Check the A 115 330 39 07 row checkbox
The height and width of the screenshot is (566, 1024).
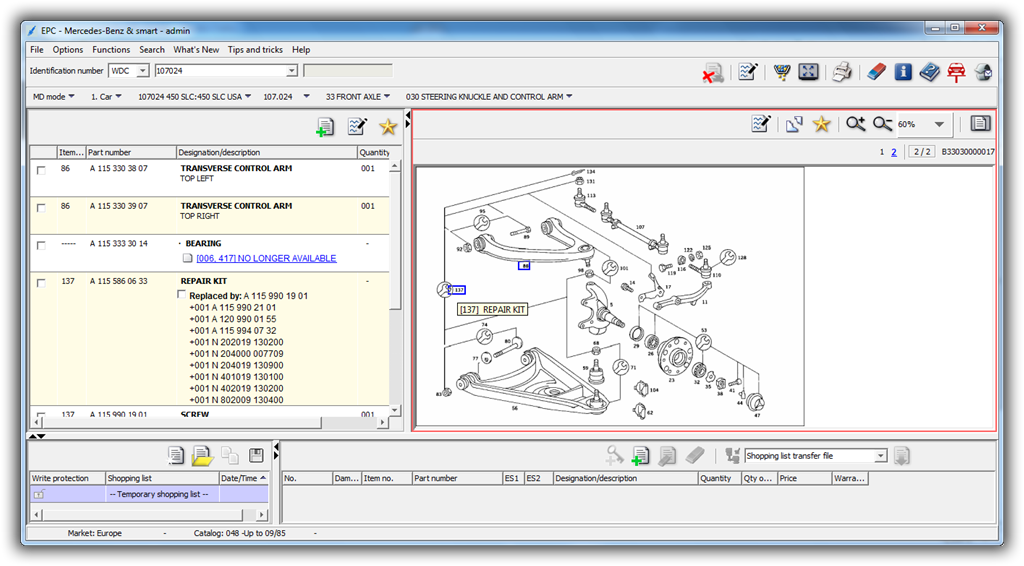41,208
